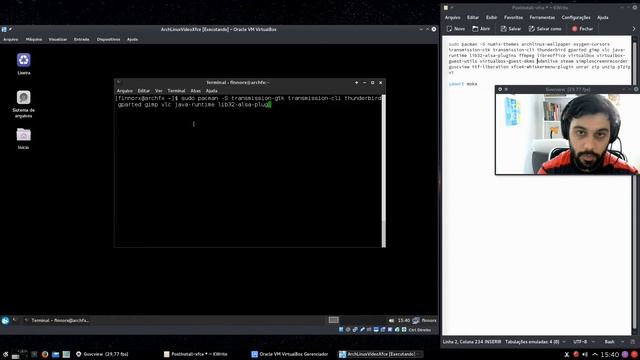Select Terminal task in Xfce panel
The width and height of the screenshot is (640, 360).
click(56, 320)
